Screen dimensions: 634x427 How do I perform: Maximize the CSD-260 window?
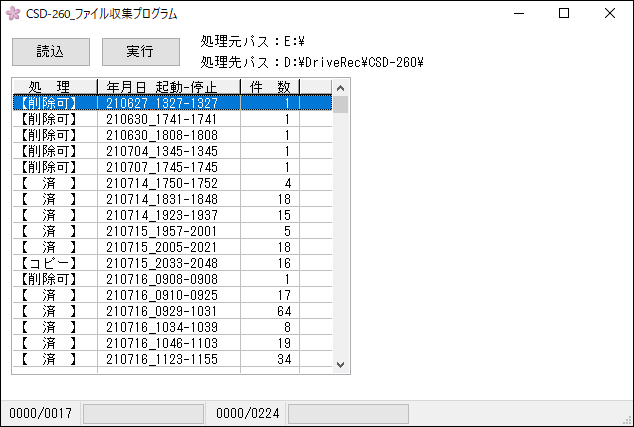point(564,13)
